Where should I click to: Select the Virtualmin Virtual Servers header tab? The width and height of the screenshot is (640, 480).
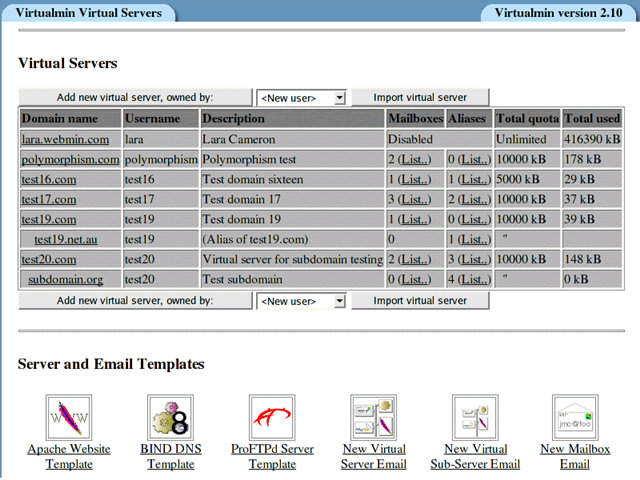(x=85, y=12)
